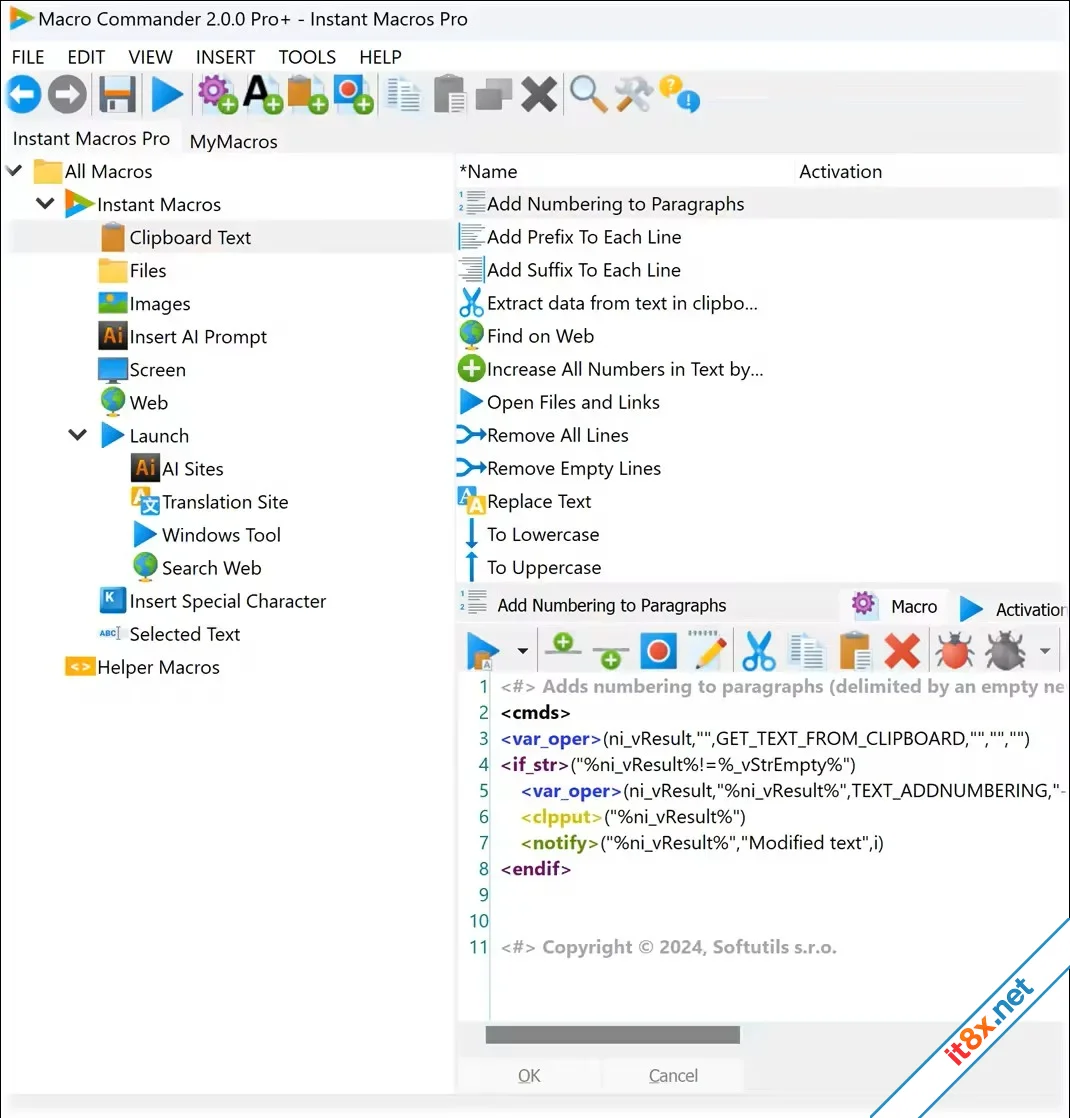Open the Macro tab in the editor panel
Screen dimensions: 1070x1118
tap(895, 607)
